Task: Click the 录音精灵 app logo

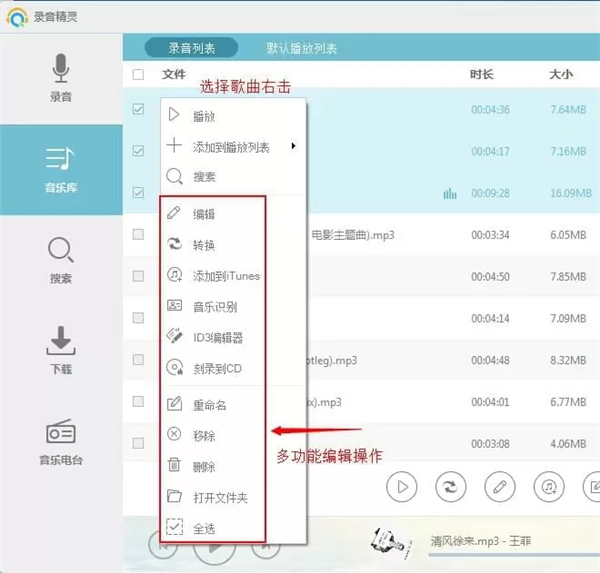Action: (17, 17)
